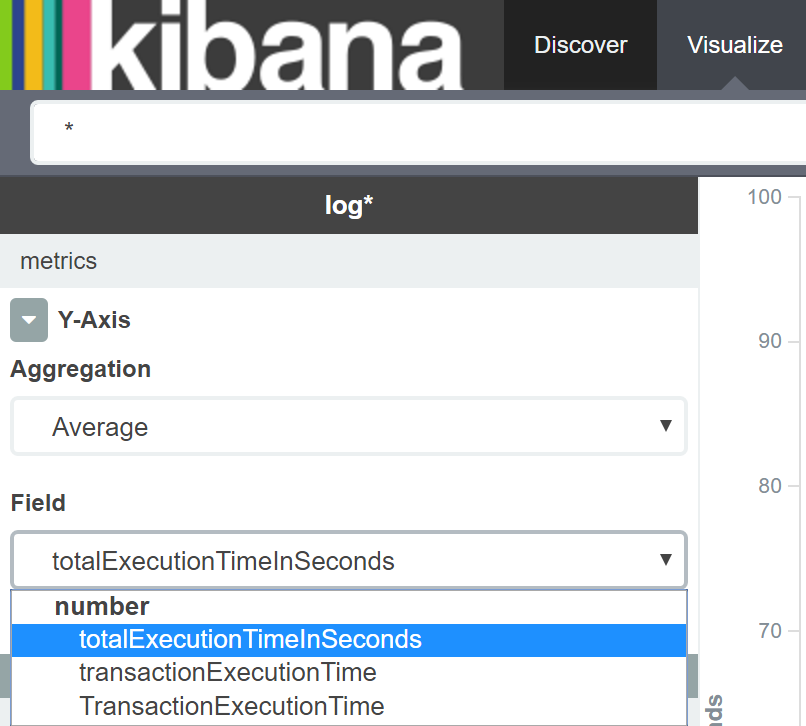
Task: Choose lowercase transactionExecutionTime field option
Action: (x=227, y=672)
